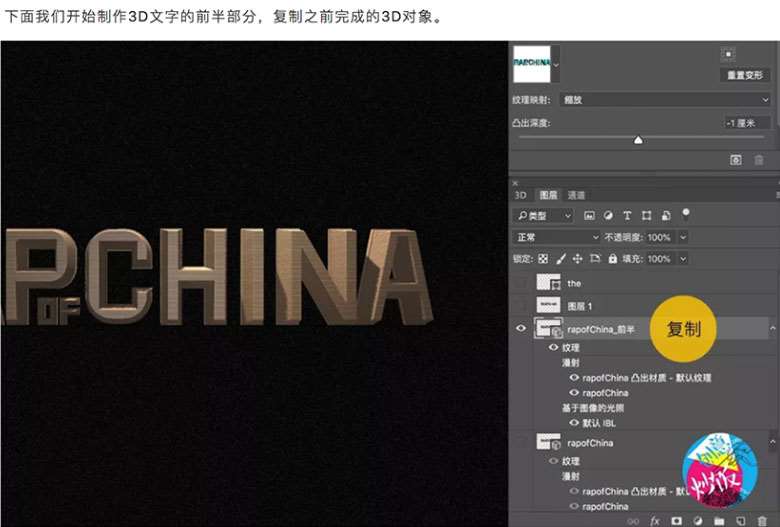Click the render icon in properties panel

coord(736,159)
